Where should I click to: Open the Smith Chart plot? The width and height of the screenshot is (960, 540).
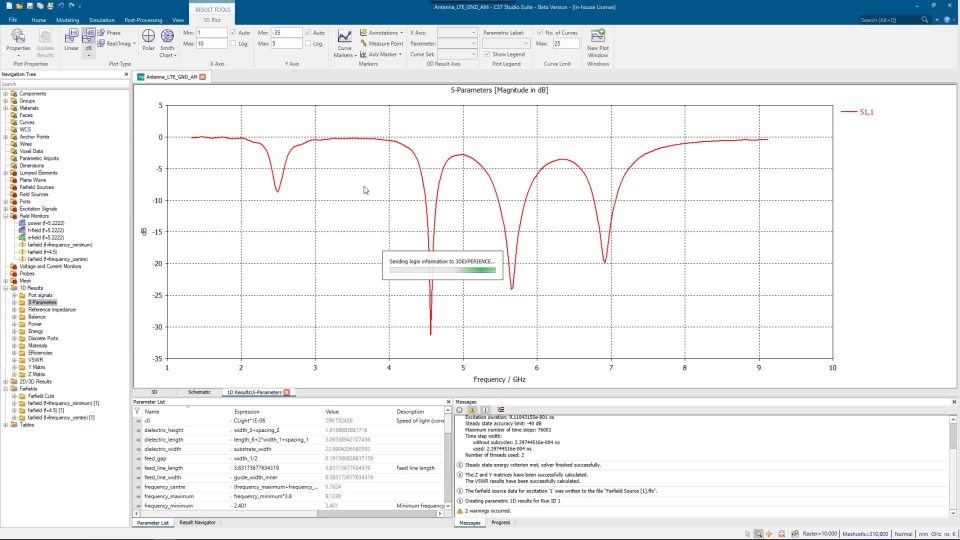[167, 40]
